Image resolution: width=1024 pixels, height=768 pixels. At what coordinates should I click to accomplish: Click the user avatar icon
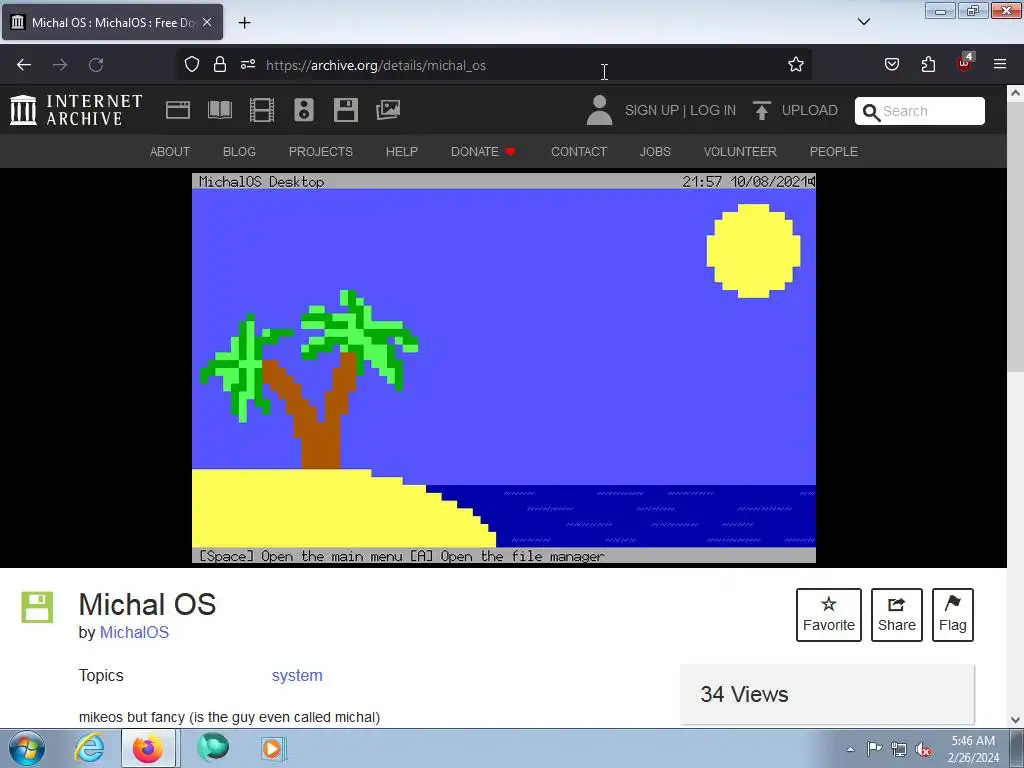599,110
